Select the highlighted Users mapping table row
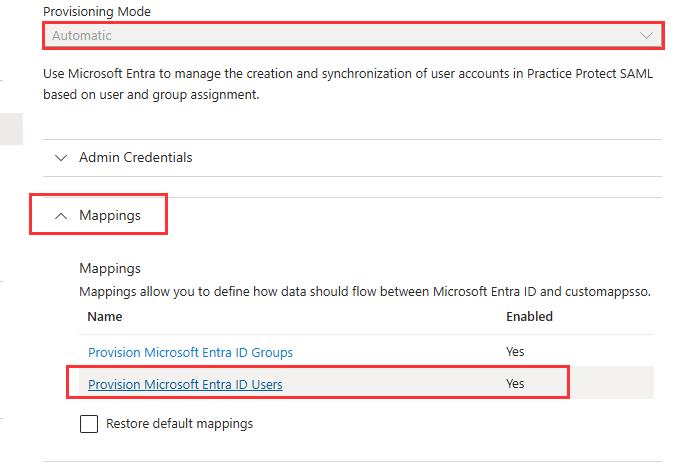 click(x=366, y=382)
